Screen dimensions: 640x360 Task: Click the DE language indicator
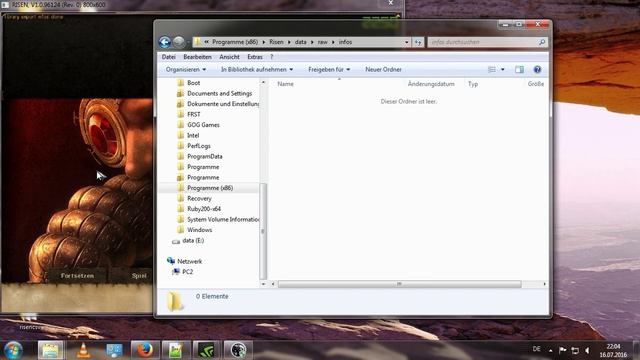point(536,349)
